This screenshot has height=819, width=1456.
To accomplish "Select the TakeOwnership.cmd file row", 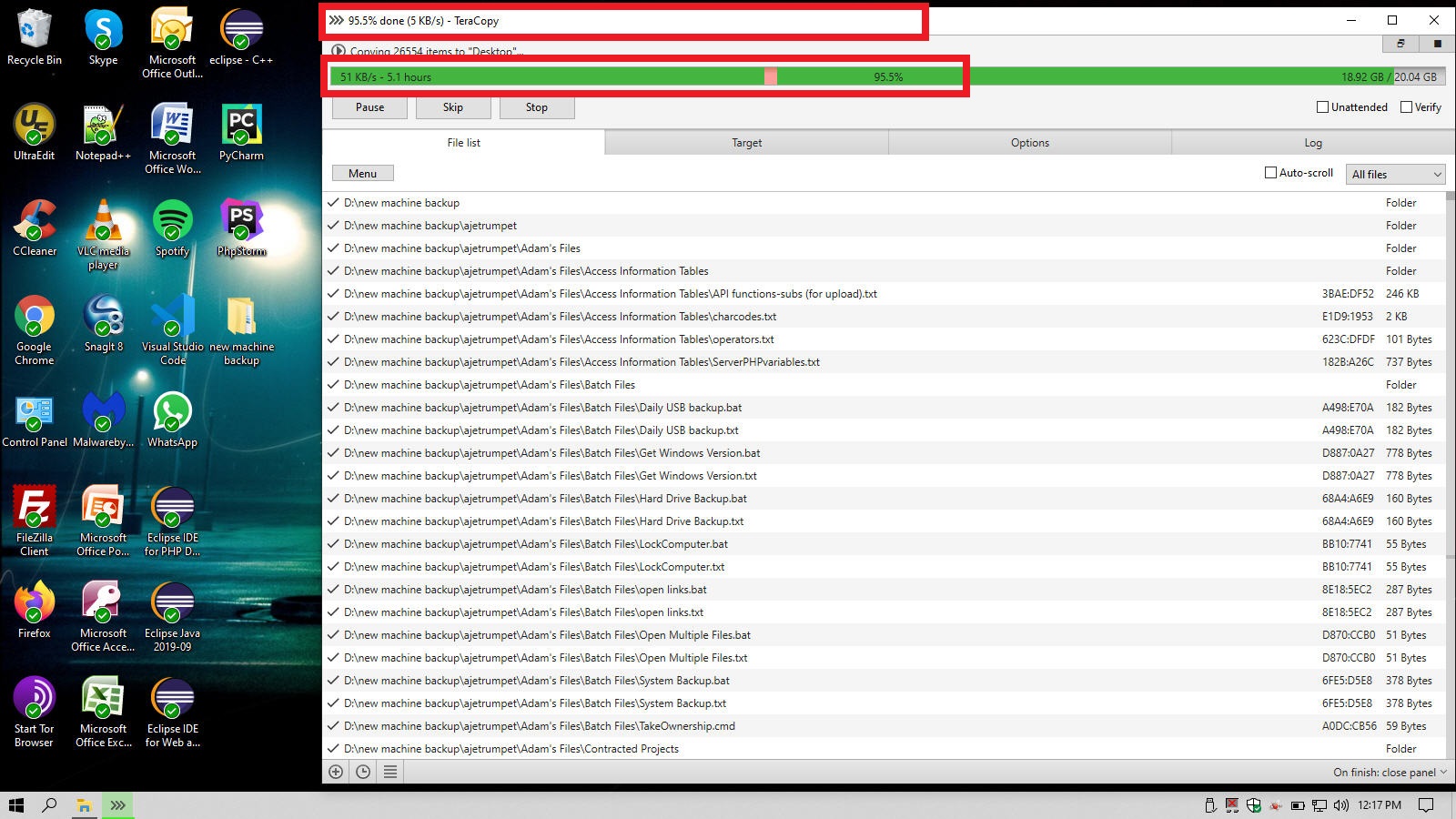I will [x=885, y=726].
